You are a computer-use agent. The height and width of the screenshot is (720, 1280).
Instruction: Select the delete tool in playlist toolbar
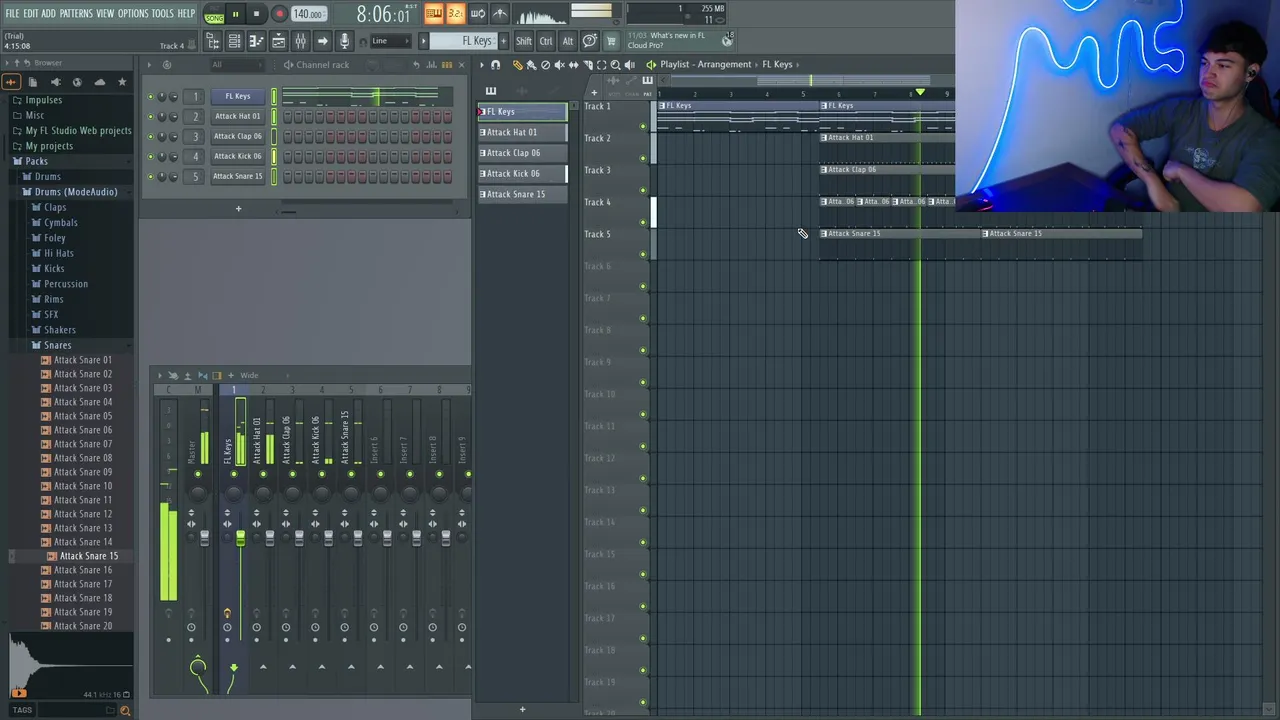click(545, 64)
